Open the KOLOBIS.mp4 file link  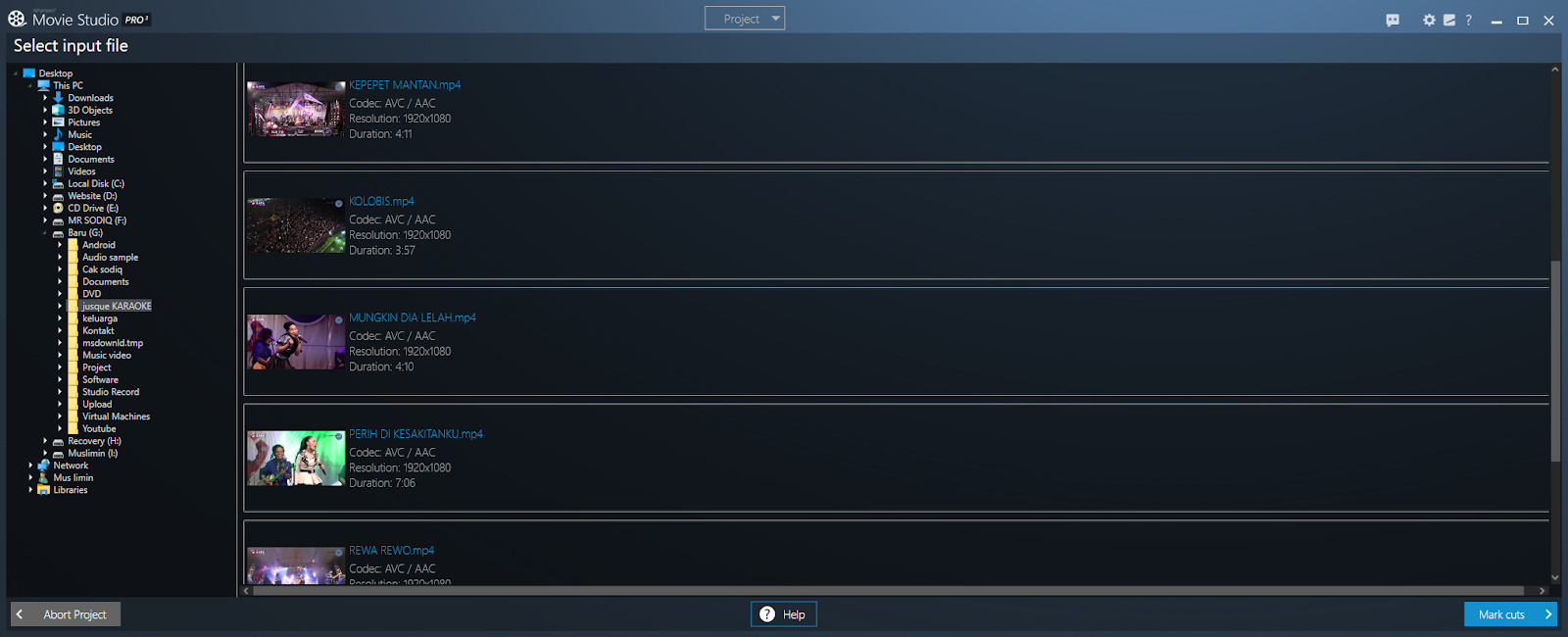pyautogui.click(x=381, y=201)
